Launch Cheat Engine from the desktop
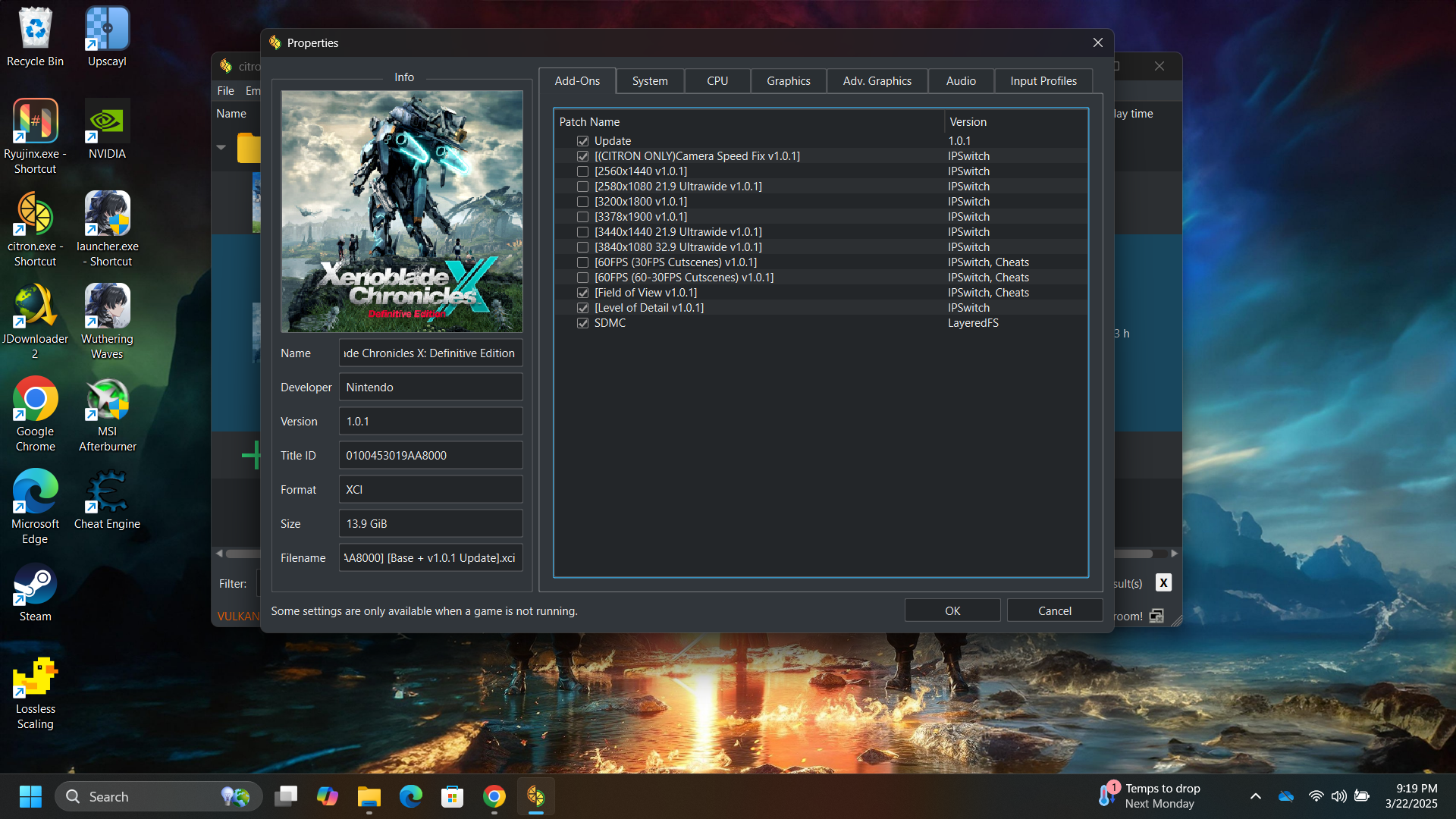This screenshot has height=819, width=1456. pyautogui.click(x=107, y=499)
